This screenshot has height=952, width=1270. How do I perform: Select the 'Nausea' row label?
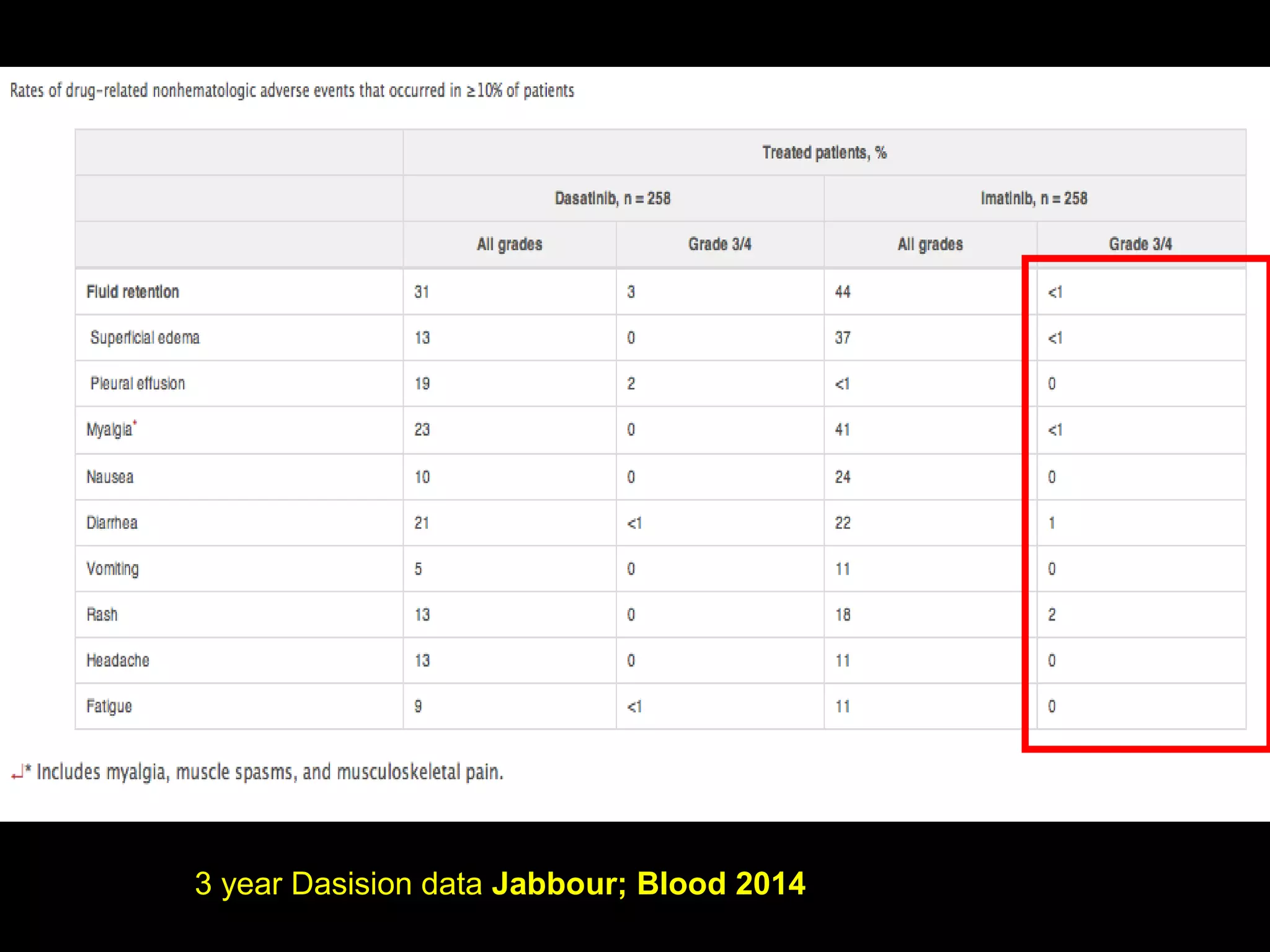click(110, 477)
